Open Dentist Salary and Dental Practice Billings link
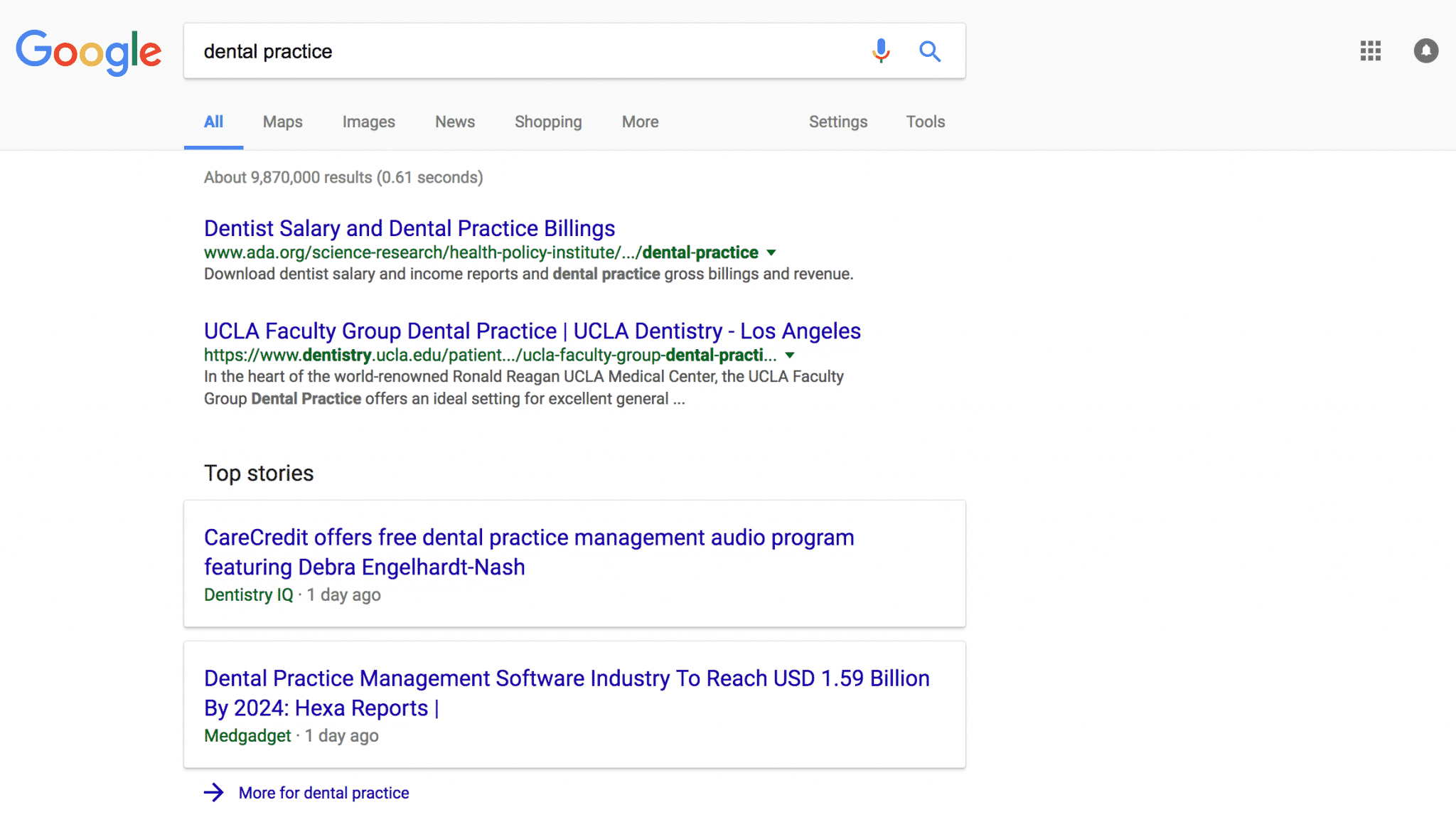The image size is (1456, 822). click(x=409, y=228)
